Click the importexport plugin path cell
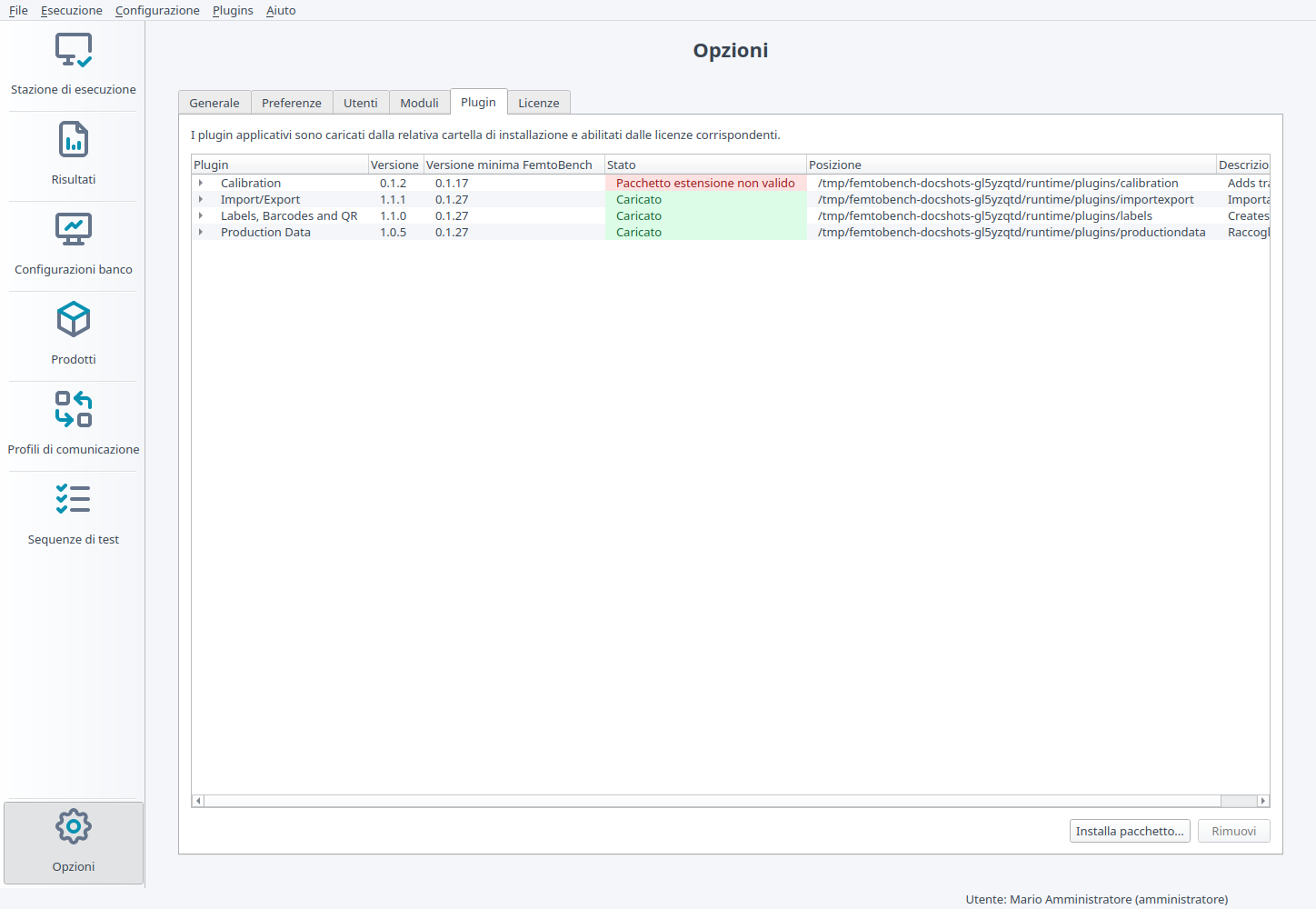 pos(1012,199)
